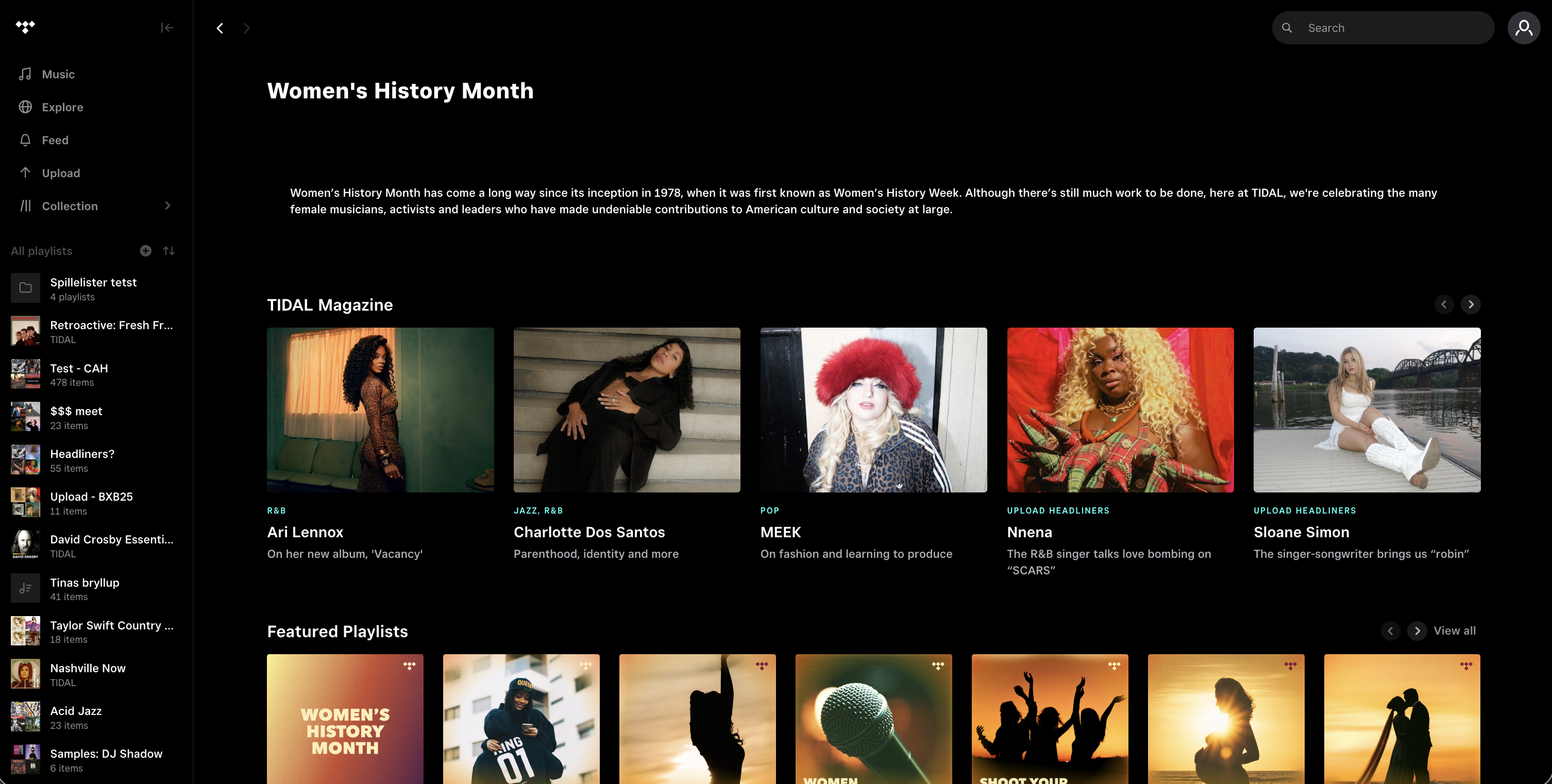Open the Spillelister tetst folder name
This screenshot has width=1552, height=784.
point(93,282)
